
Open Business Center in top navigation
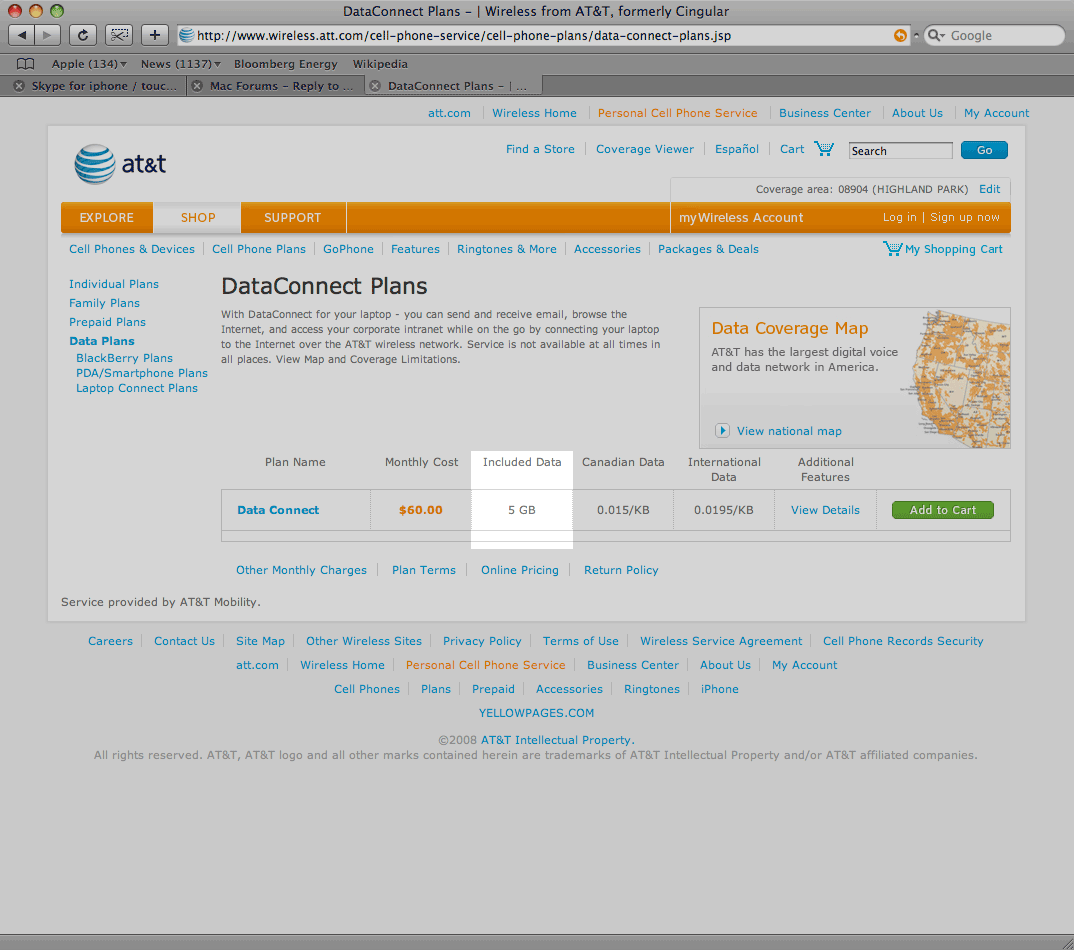[825, 113]
